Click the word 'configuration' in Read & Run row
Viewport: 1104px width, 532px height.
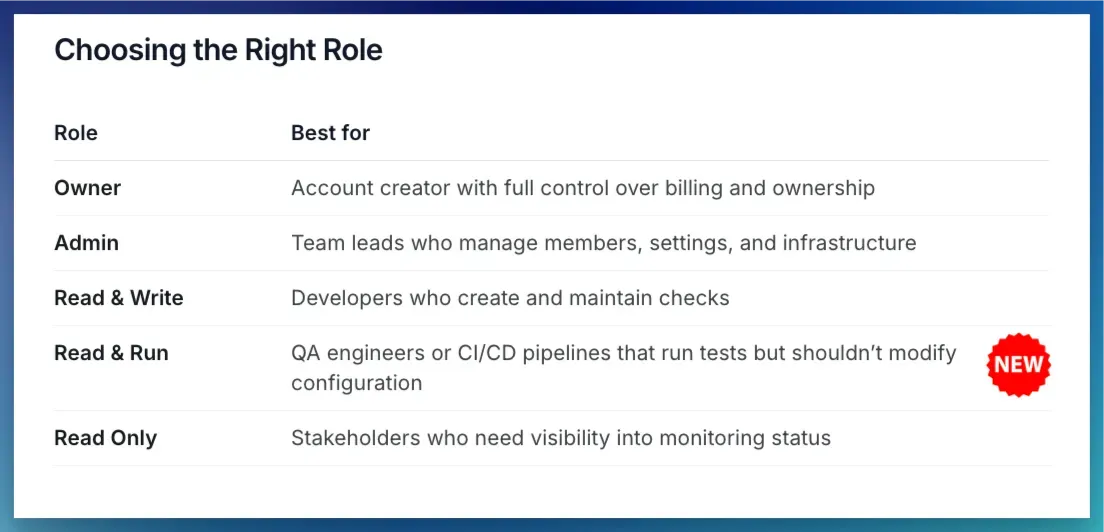pyautogui.click(x=356, y=383)
